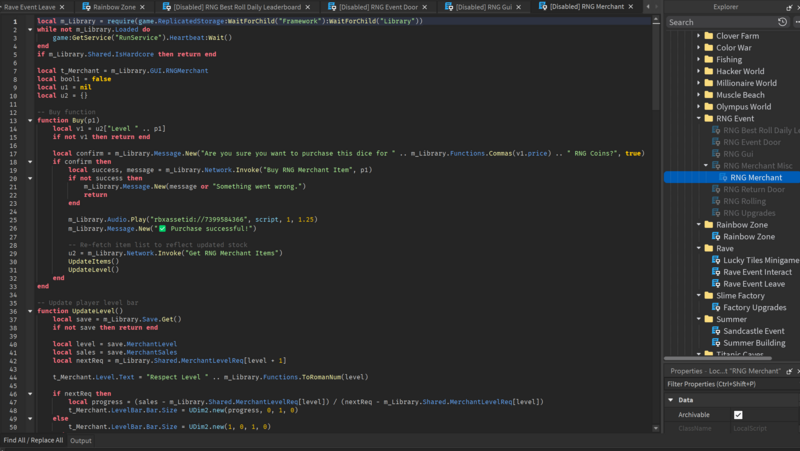Switch to the Rainbow Zone script tab
Screen dimensions: 800x451
point(113,7)
